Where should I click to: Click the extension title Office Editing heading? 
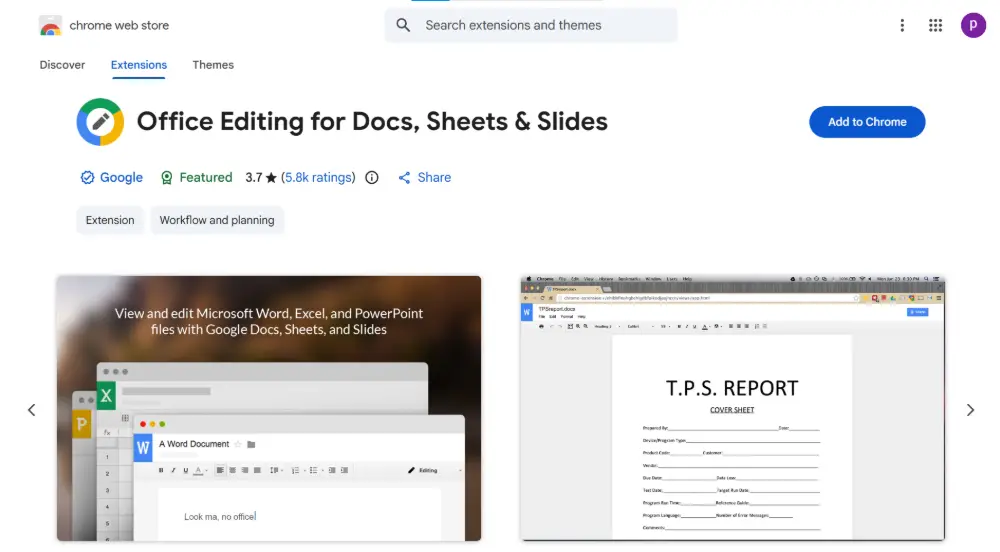pos(372,122)
